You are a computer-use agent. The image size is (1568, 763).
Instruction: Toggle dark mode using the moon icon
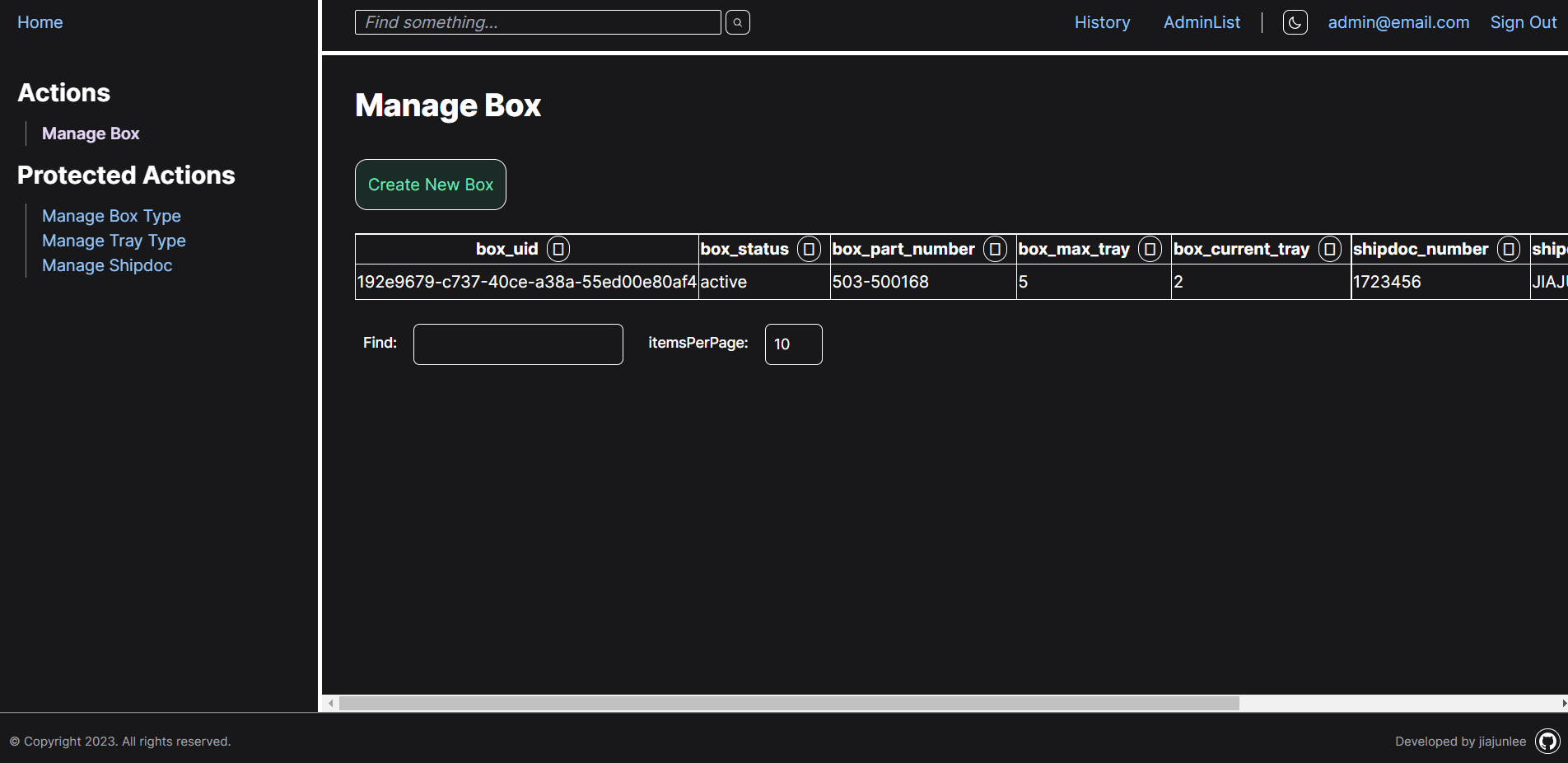tap(1295, 22)
